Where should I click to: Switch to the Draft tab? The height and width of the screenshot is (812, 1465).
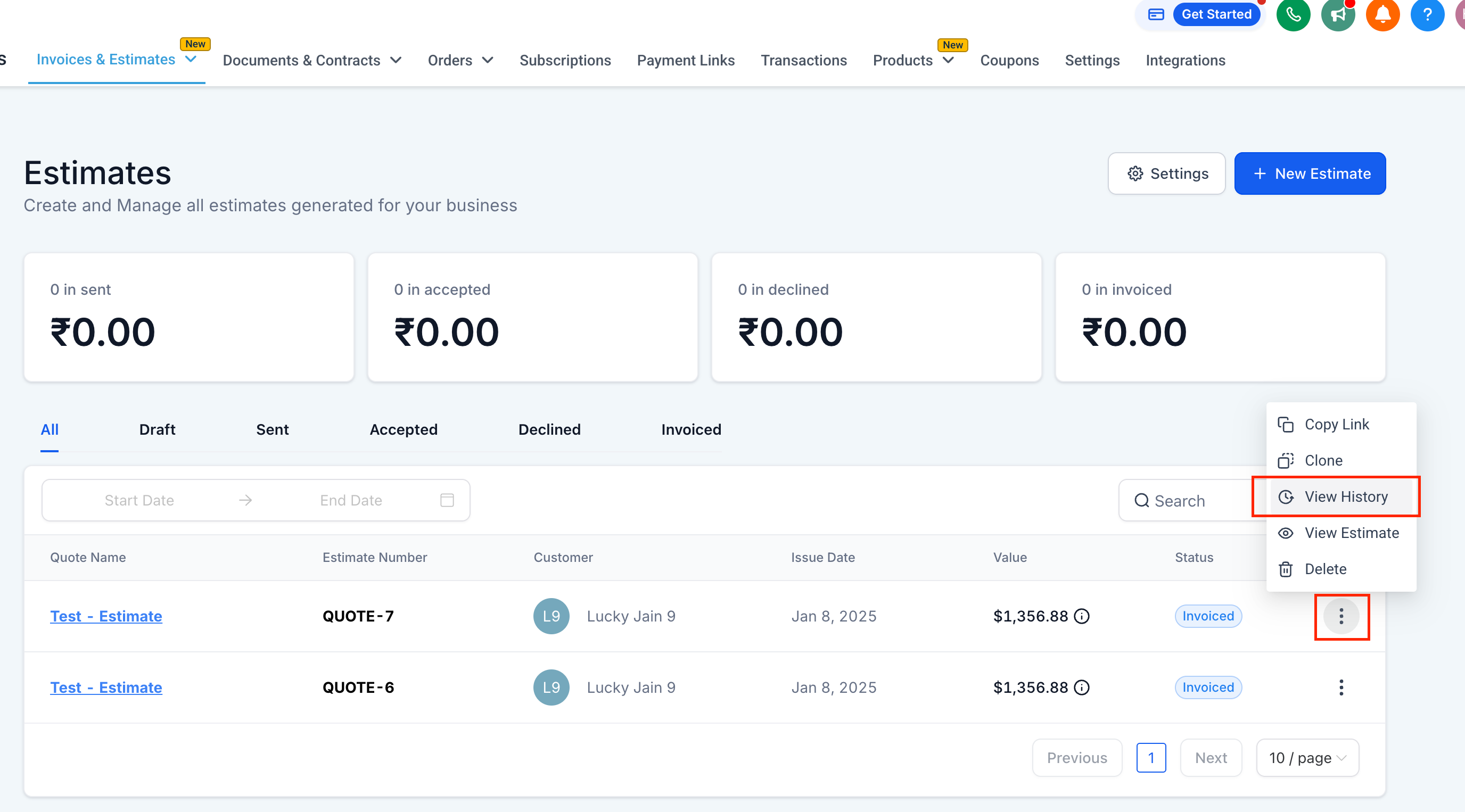[157, 429]
